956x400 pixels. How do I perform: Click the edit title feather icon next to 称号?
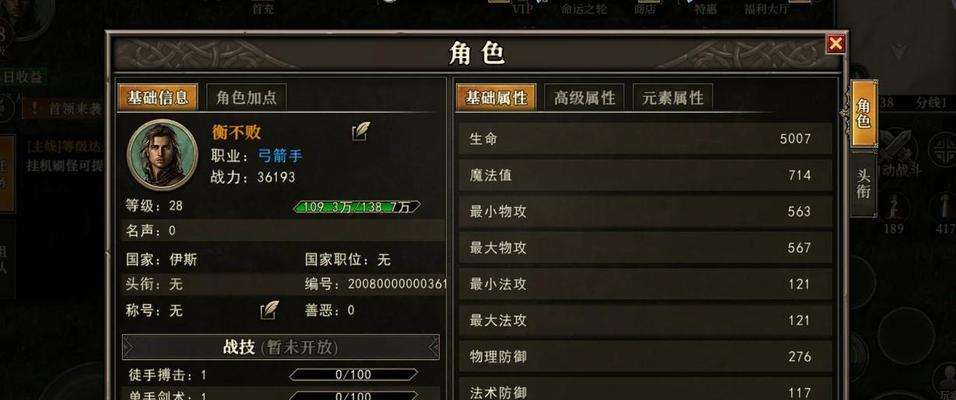pos(269,310)
